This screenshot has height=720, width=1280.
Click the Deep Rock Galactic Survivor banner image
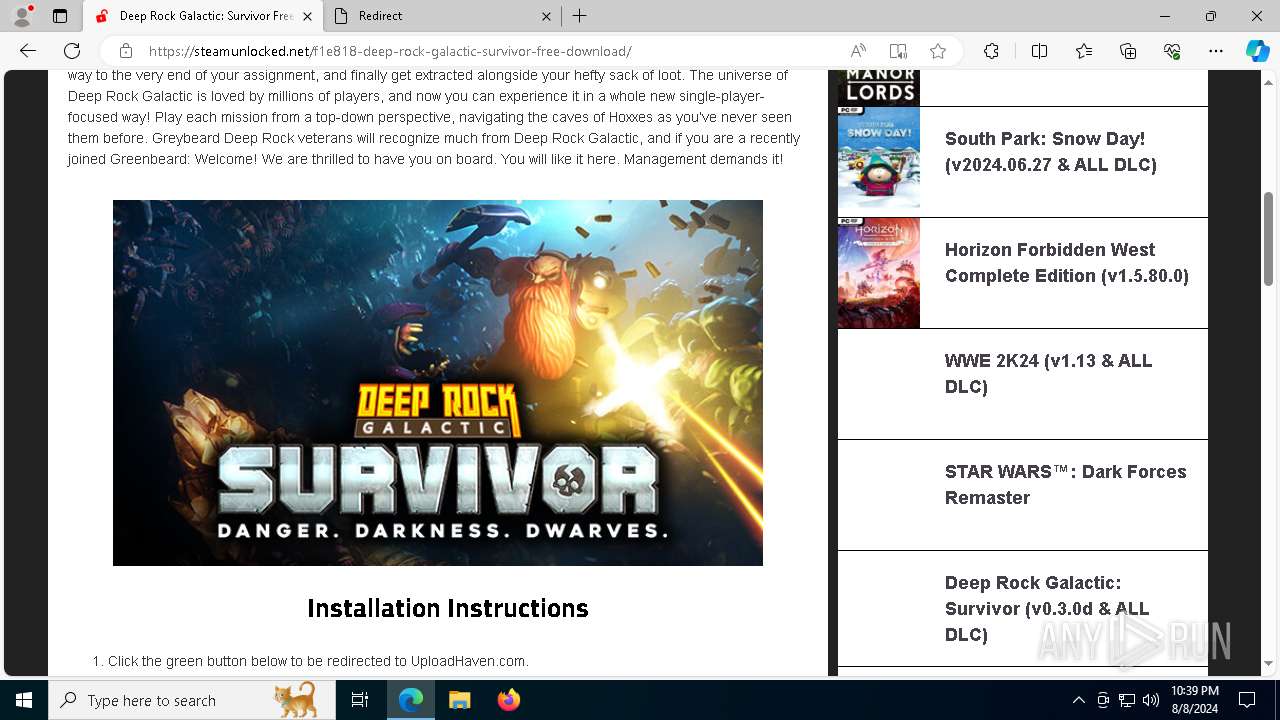pos(438,383)
